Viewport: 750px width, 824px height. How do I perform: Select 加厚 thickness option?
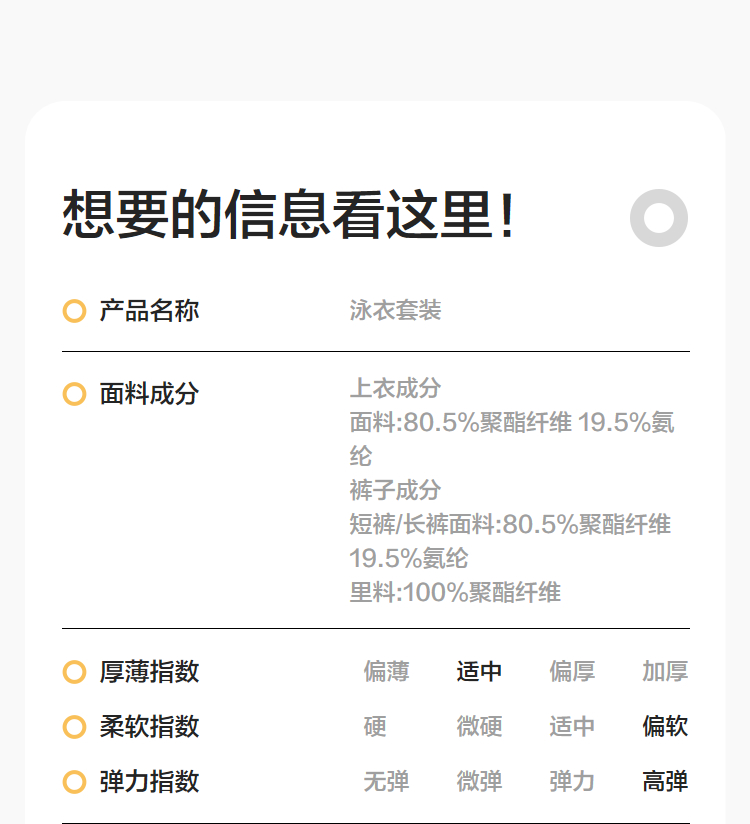tap(665, 672)
